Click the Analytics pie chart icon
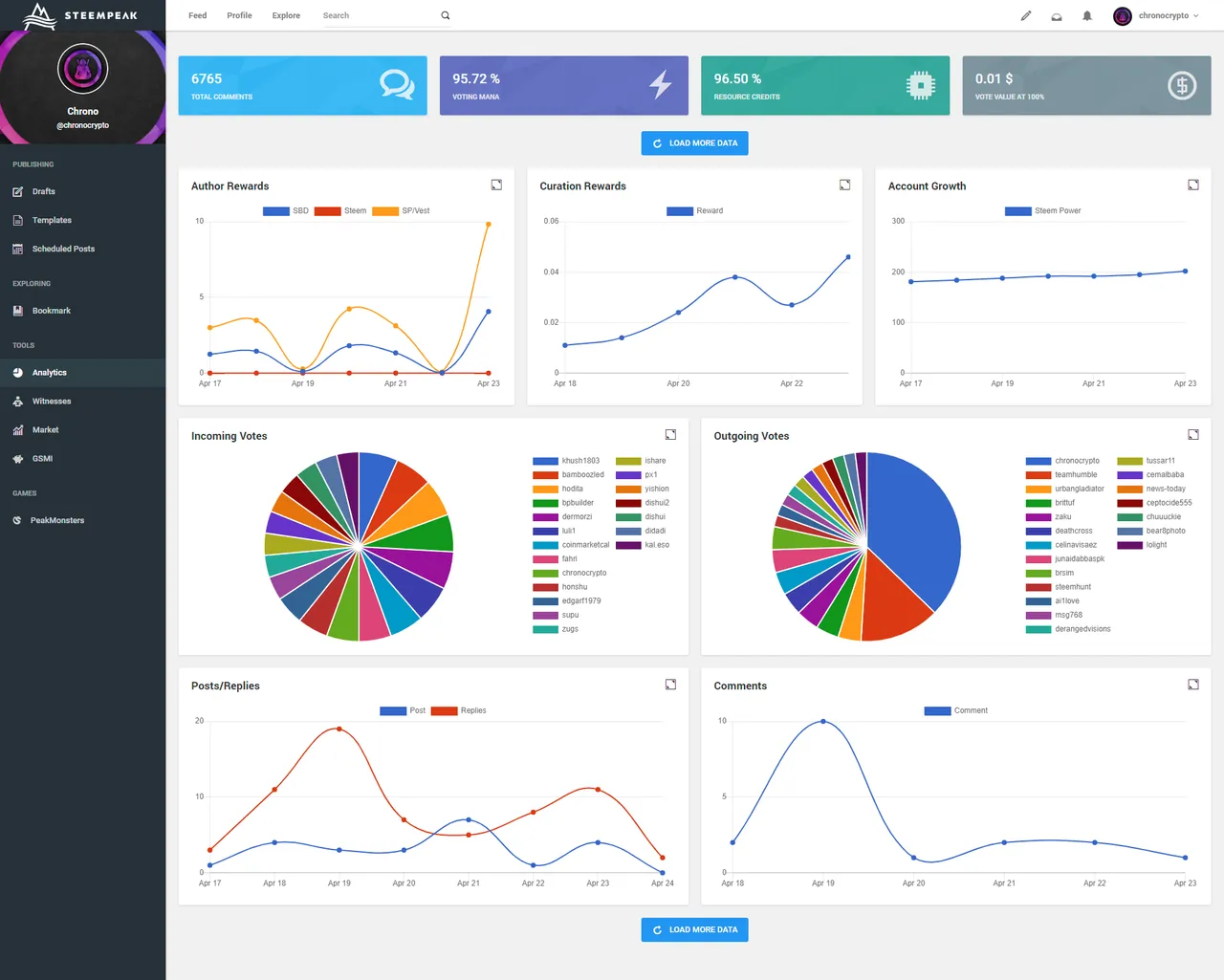Screen dimensions: 1224x980 click(x=17, y=373)
